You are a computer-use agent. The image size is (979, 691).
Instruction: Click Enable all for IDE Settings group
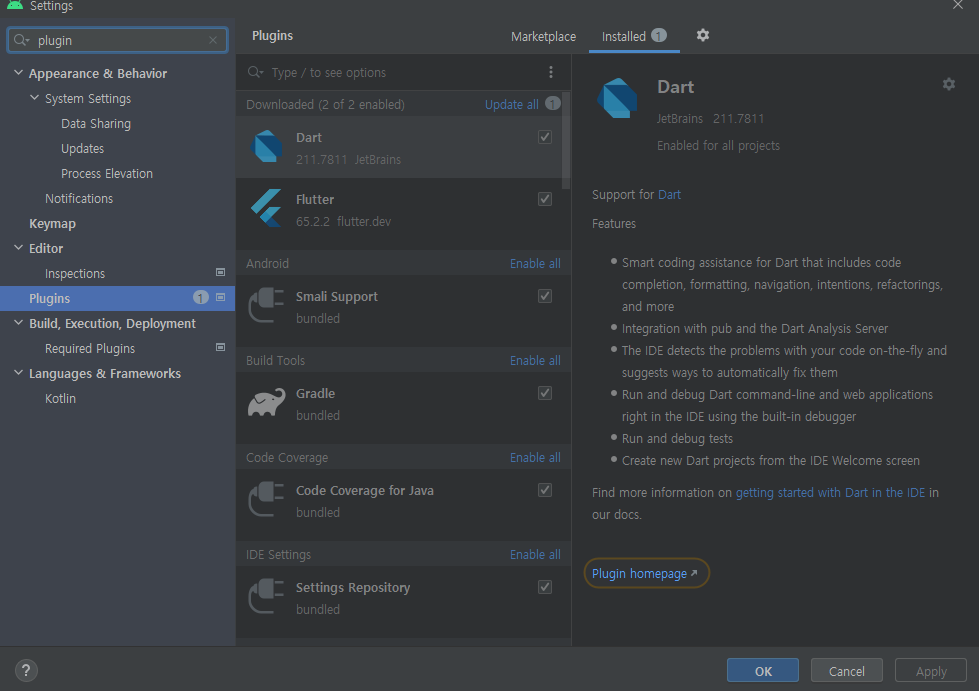point(535,554)
